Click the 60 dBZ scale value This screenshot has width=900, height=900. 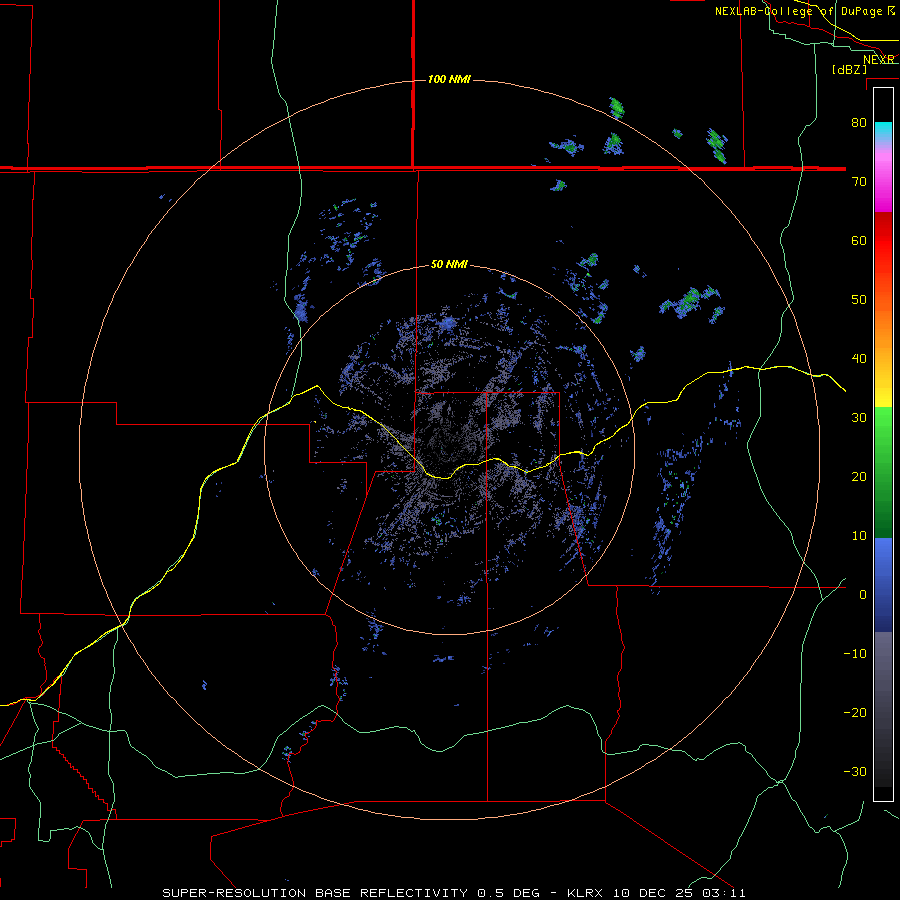(859, 240)
